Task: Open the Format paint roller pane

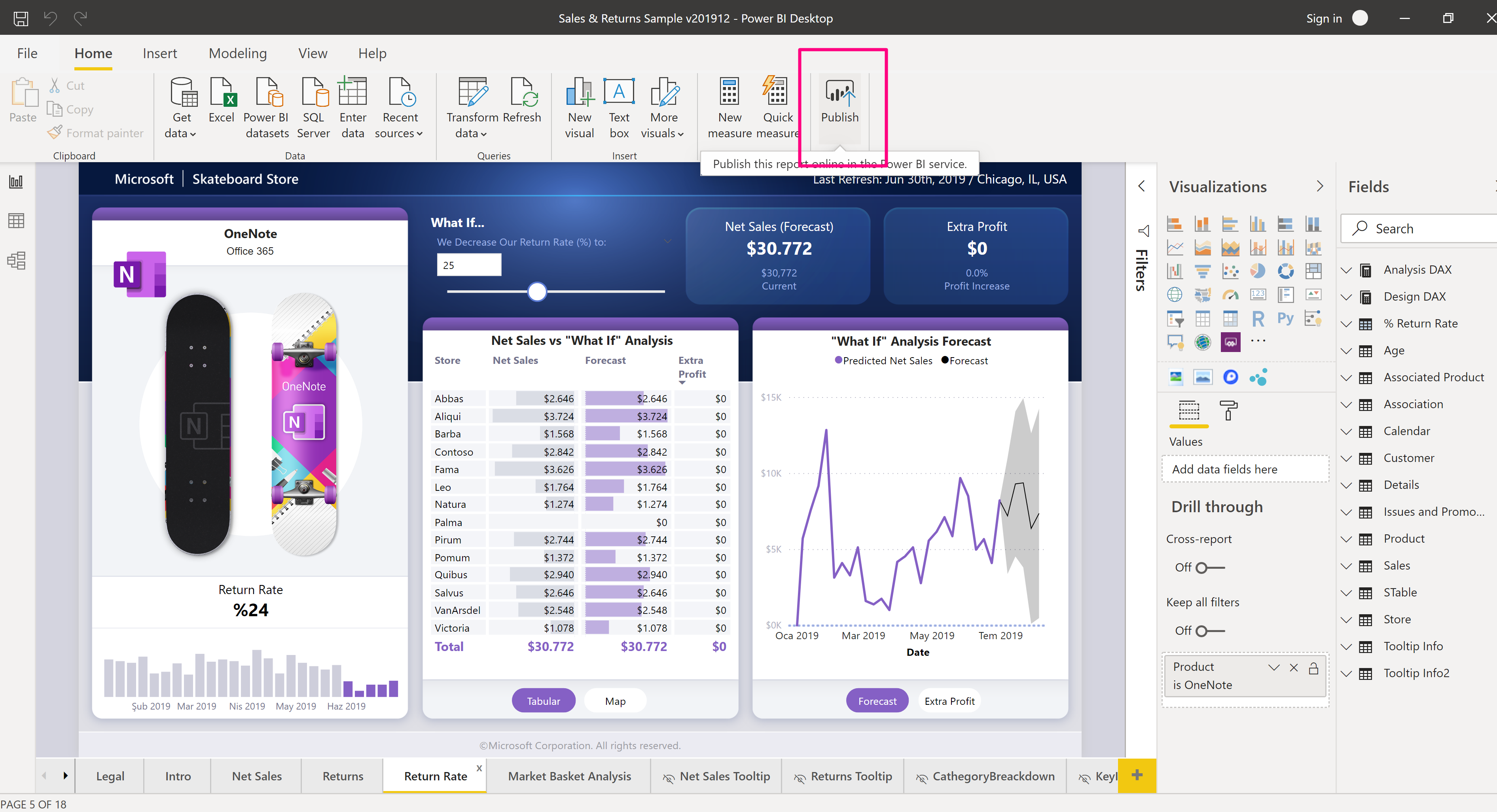Action: (1228, 410)
